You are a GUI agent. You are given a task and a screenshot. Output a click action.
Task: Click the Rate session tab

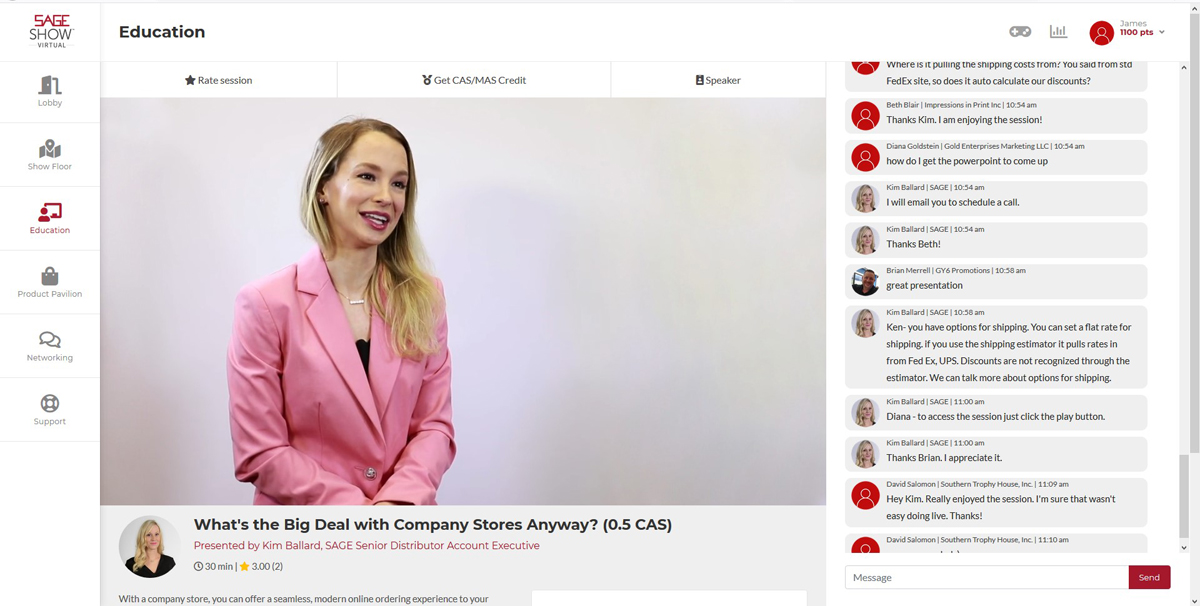tap(218, 80)
